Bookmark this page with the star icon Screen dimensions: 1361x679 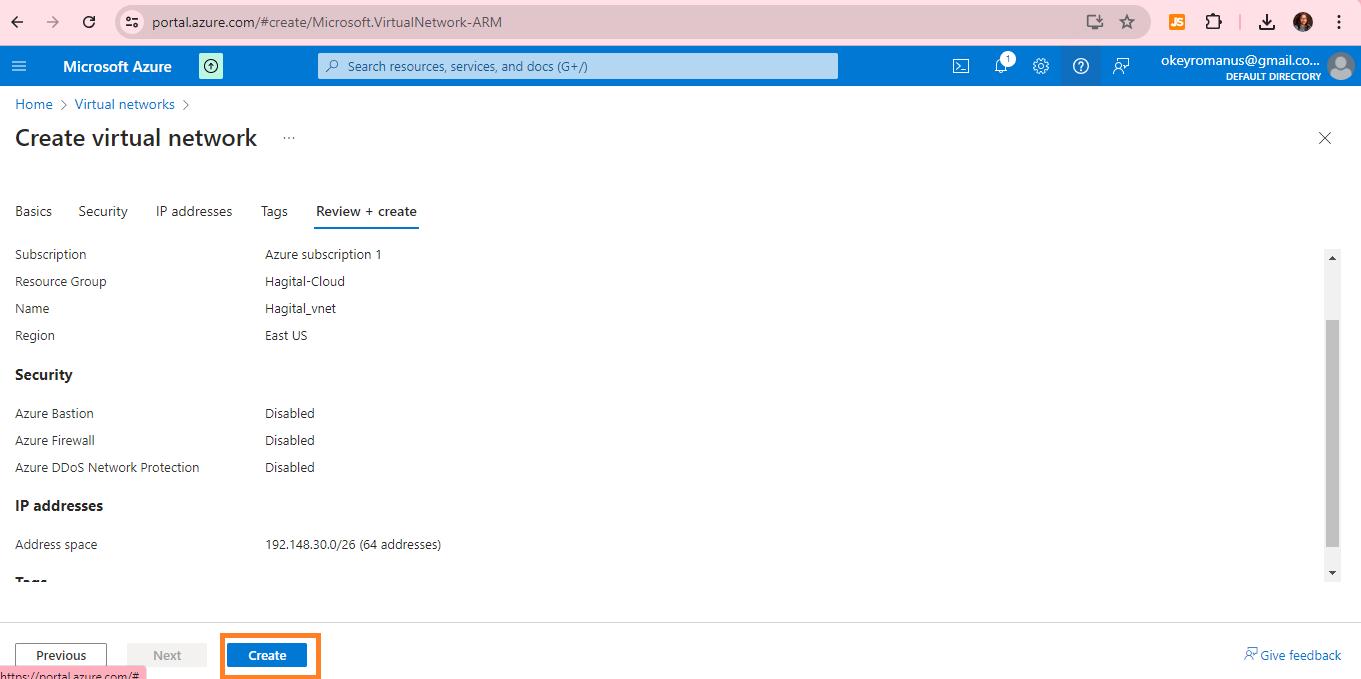pyautogui.click(x=1127, y=21)
